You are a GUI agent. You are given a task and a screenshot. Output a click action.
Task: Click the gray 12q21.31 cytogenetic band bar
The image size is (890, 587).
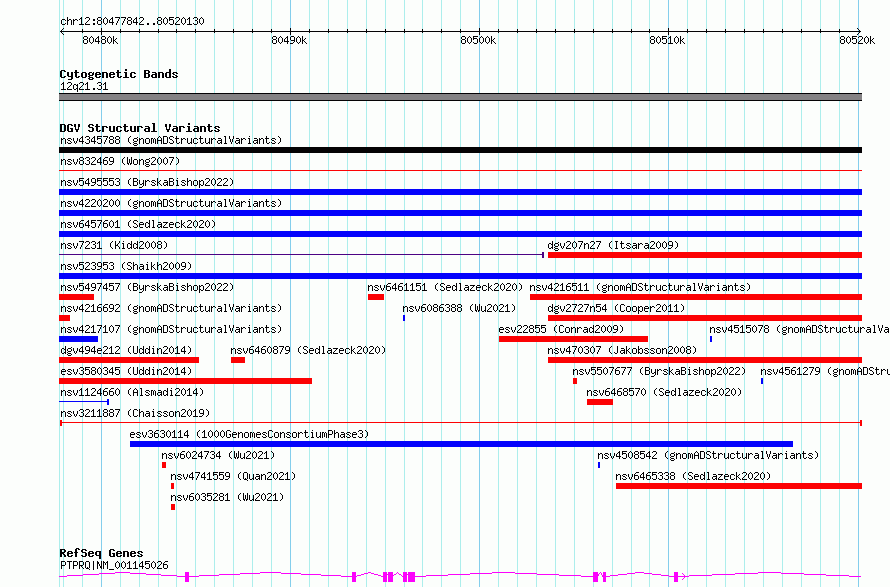point(460,97)
